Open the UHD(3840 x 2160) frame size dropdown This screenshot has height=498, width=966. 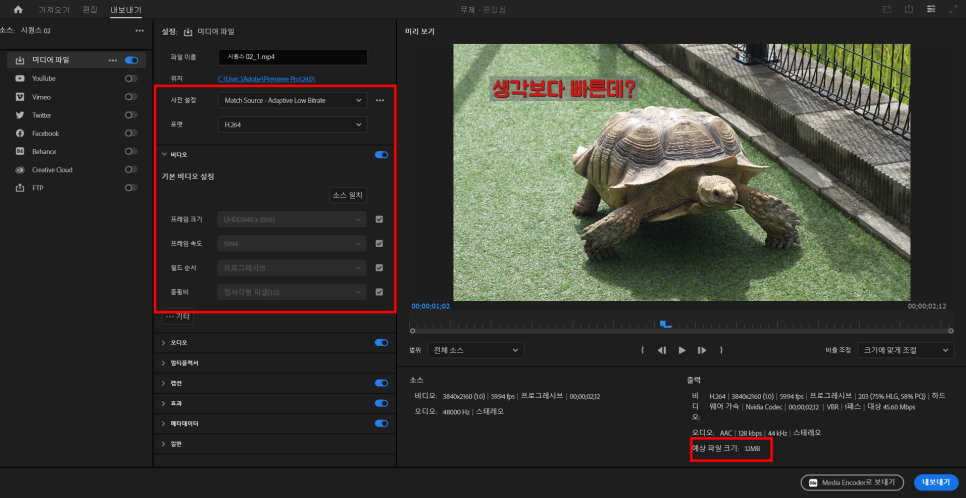point(292,219)
